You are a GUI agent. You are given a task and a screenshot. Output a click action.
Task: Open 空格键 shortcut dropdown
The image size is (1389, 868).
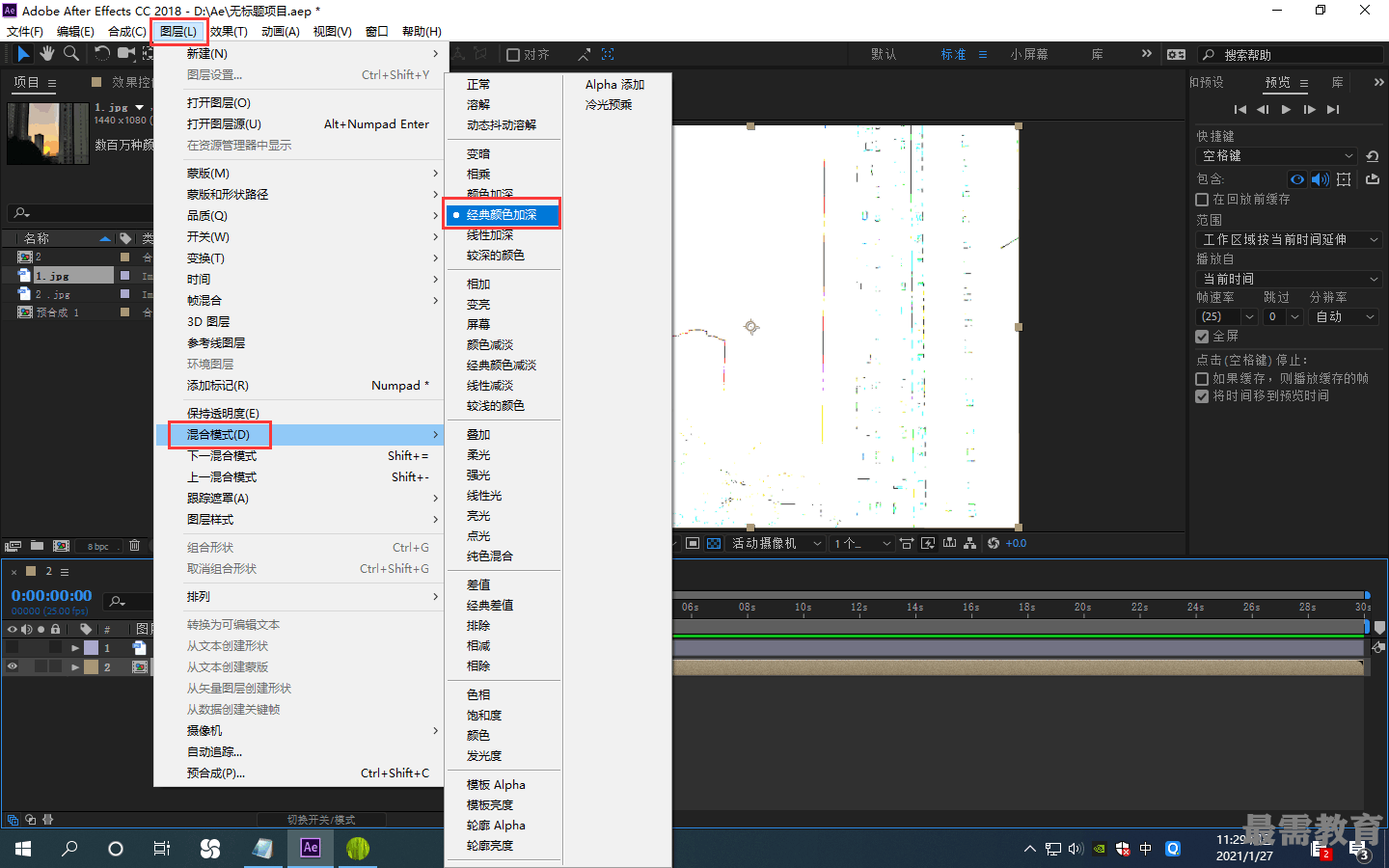point(1277,155)
